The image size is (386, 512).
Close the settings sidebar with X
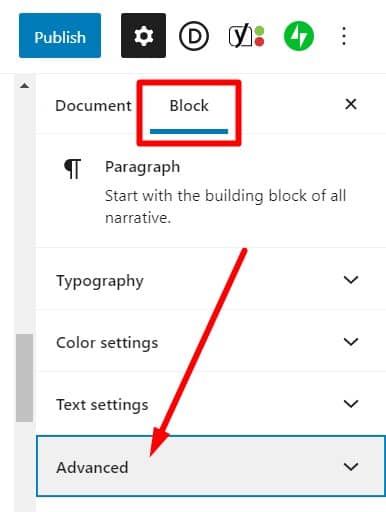click(x=351, y=104)
